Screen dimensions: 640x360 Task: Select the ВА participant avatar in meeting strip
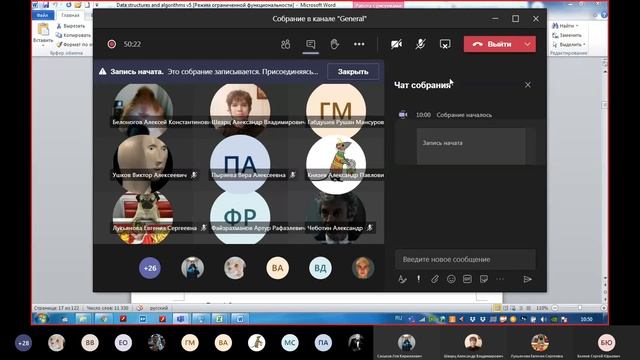278,268
